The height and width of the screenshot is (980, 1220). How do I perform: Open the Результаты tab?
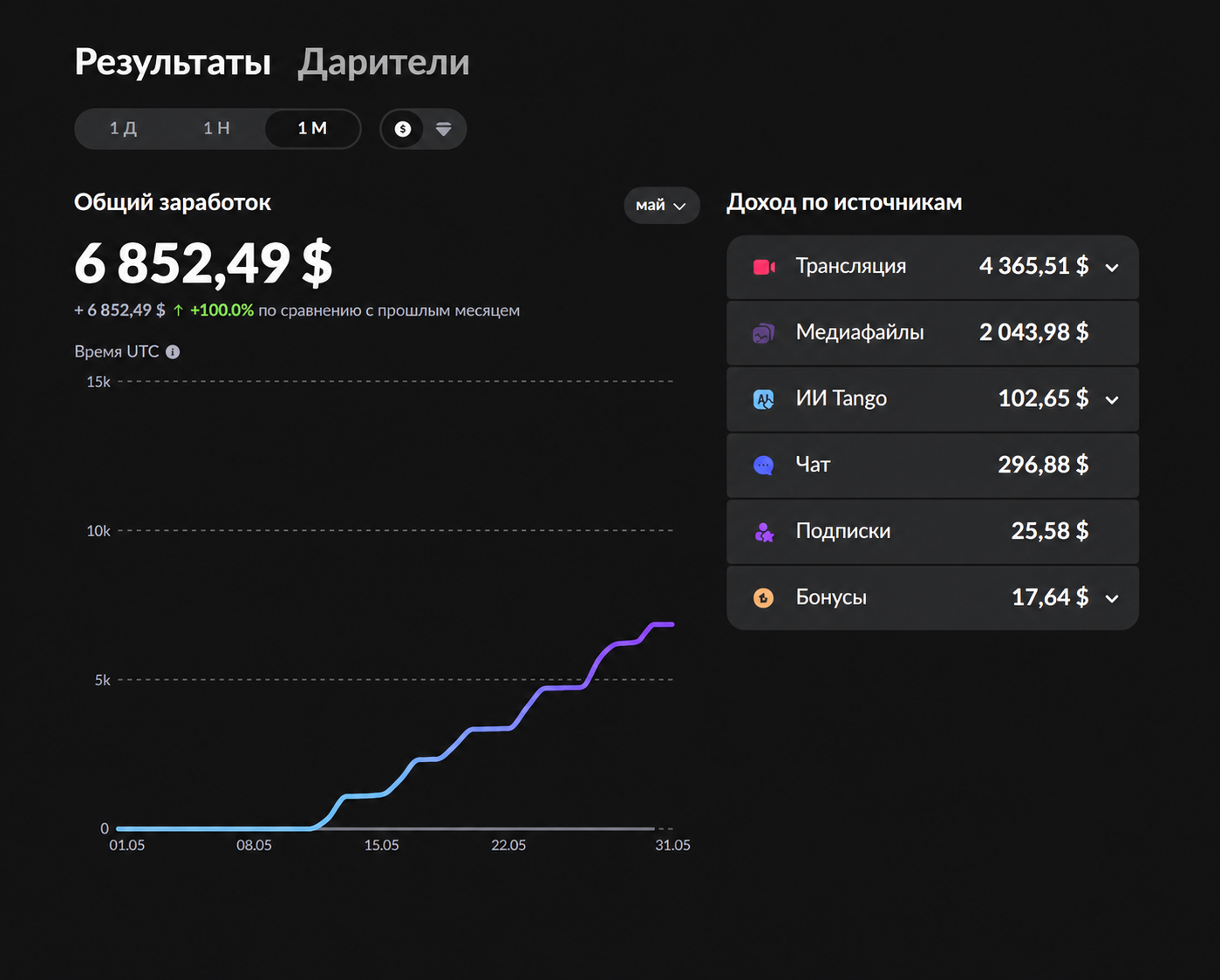tap(173, 62)
